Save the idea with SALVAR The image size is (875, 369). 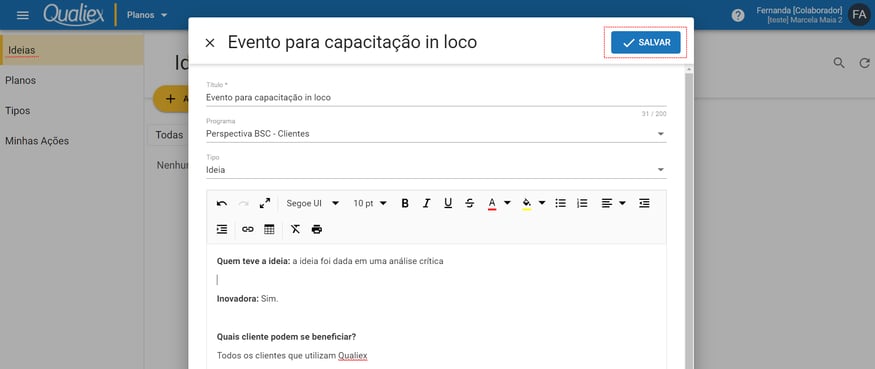[646, 42]
